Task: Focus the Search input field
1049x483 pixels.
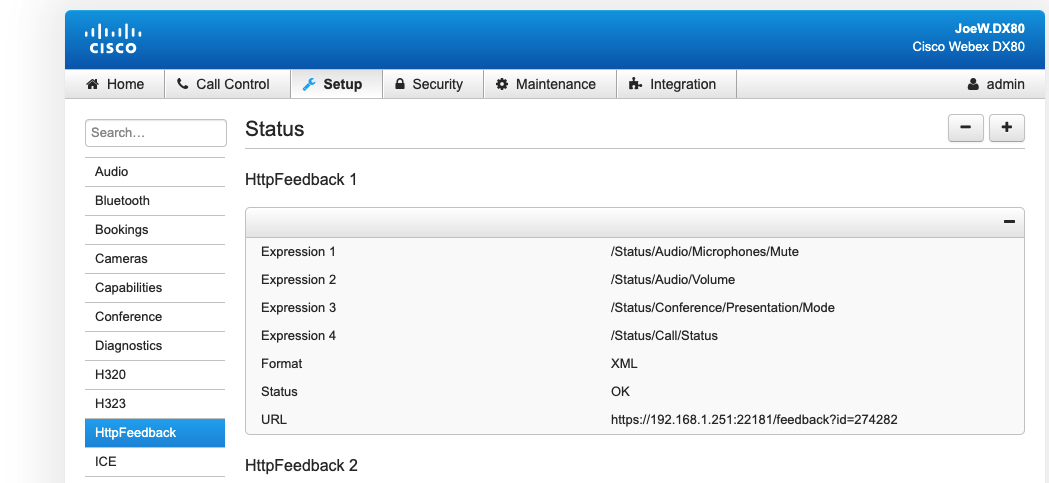Action: [x=156, y=132]
